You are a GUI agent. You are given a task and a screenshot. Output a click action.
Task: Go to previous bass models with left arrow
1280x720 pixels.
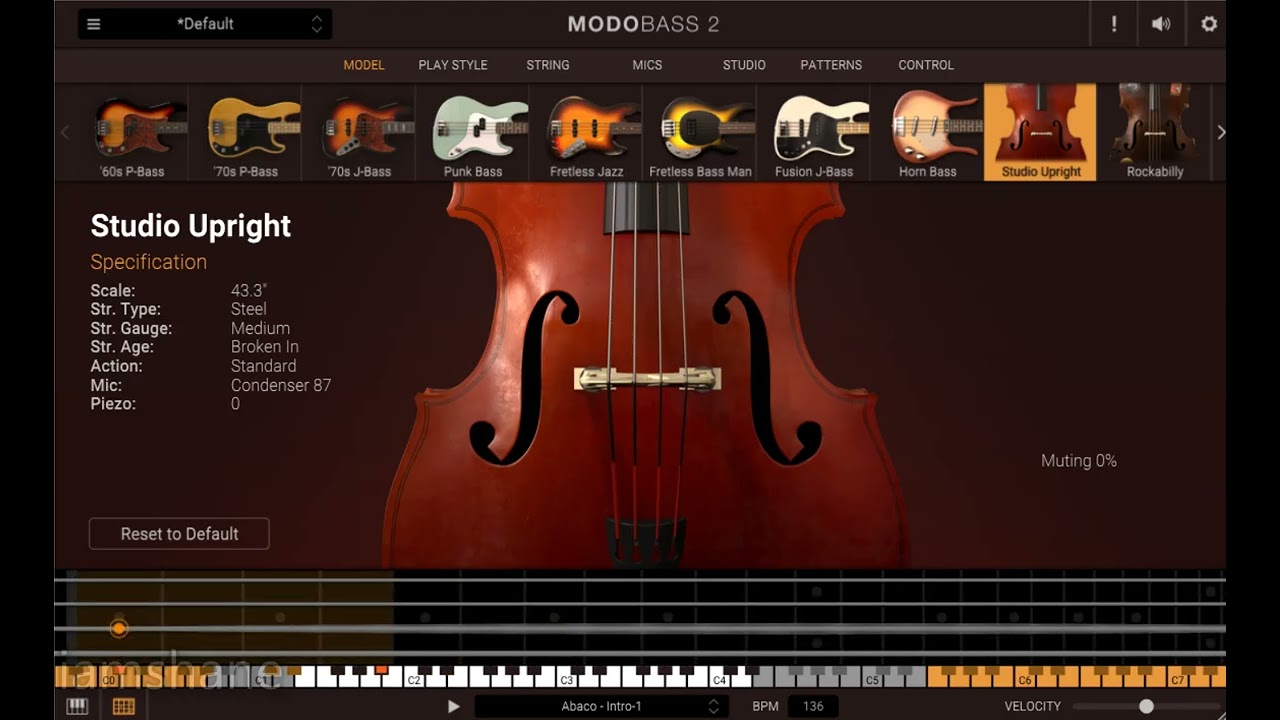[x=65, y=132]
